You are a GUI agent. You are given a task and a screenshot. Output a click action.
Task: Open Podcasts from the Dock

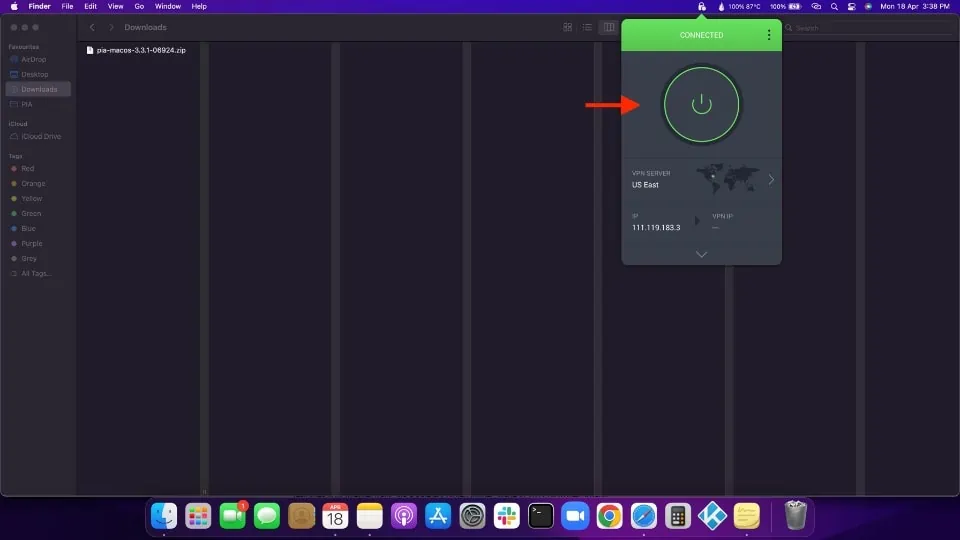click(x=404, y=516)
